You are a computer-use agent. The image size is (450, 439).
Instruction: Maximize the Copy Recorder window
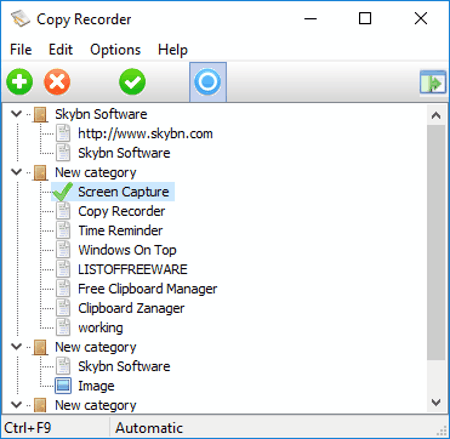point(365,19)
